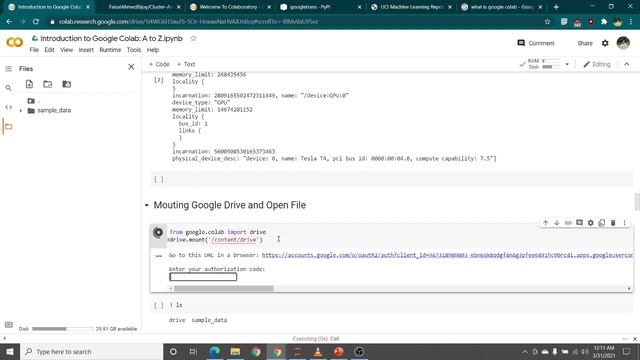640x360 pixels.
Task: Close the Files panel
Action: click(x=131, y=67)
